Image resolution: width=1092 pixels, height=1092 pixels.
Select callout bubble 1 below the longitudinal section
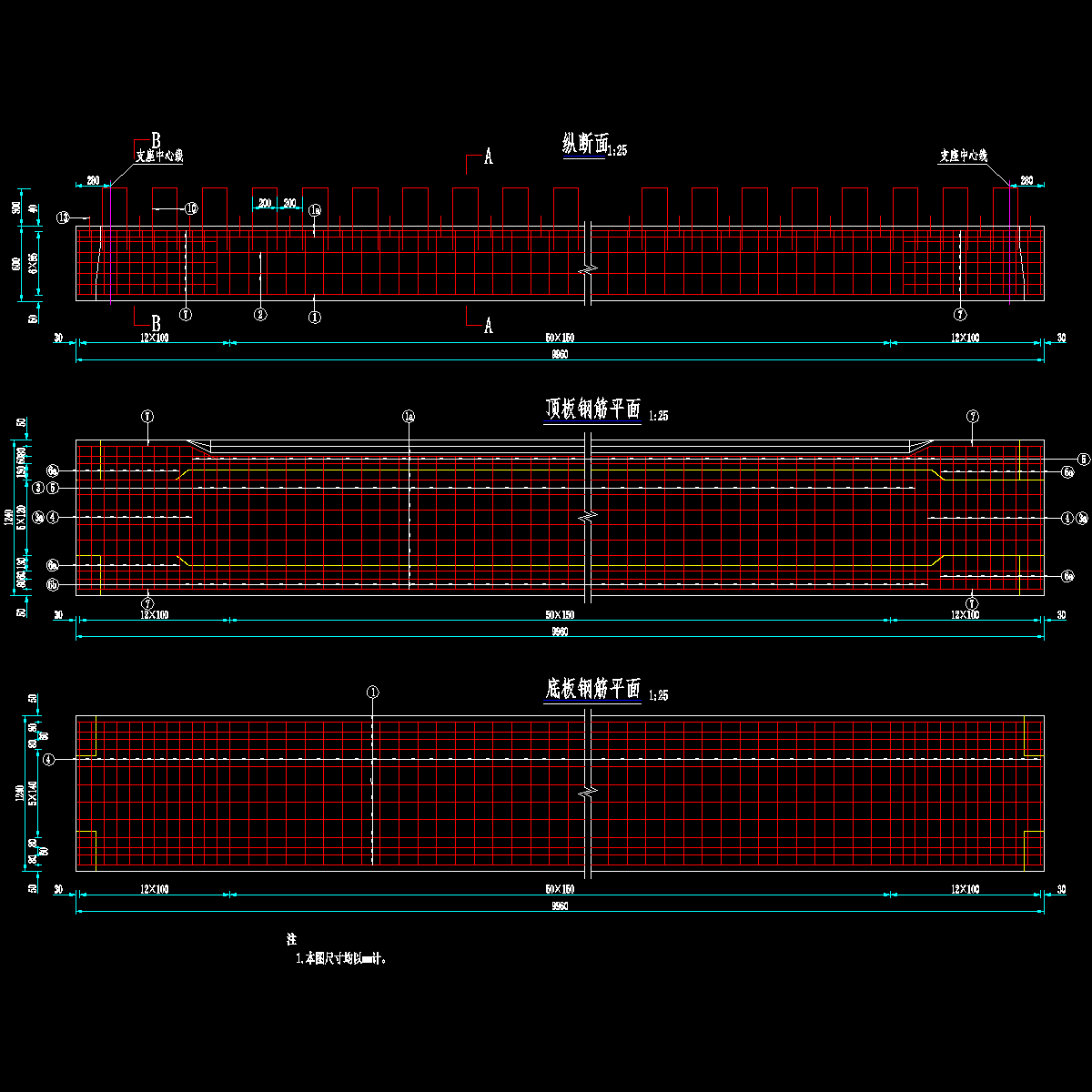pyautogui.click(x=314, y=317)
